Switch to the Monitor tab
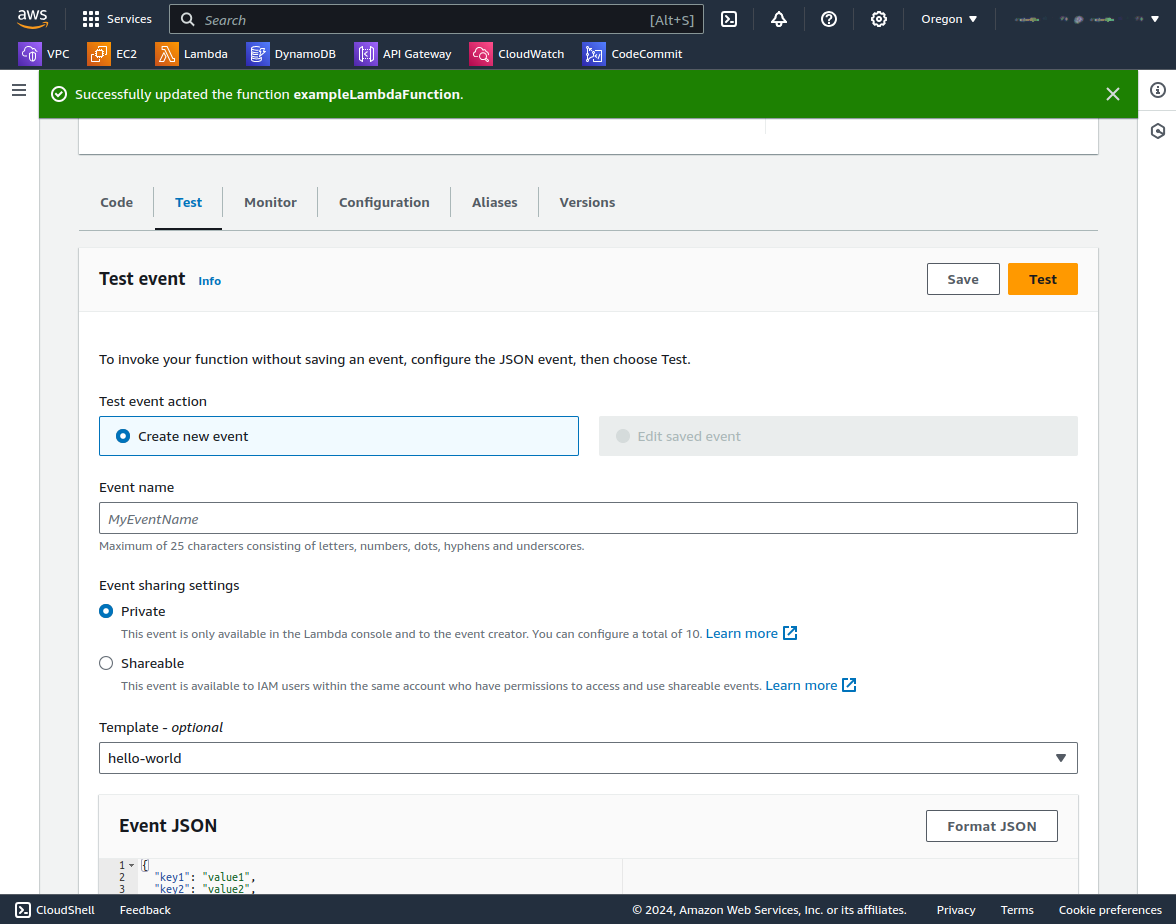 tap(270, 202)
